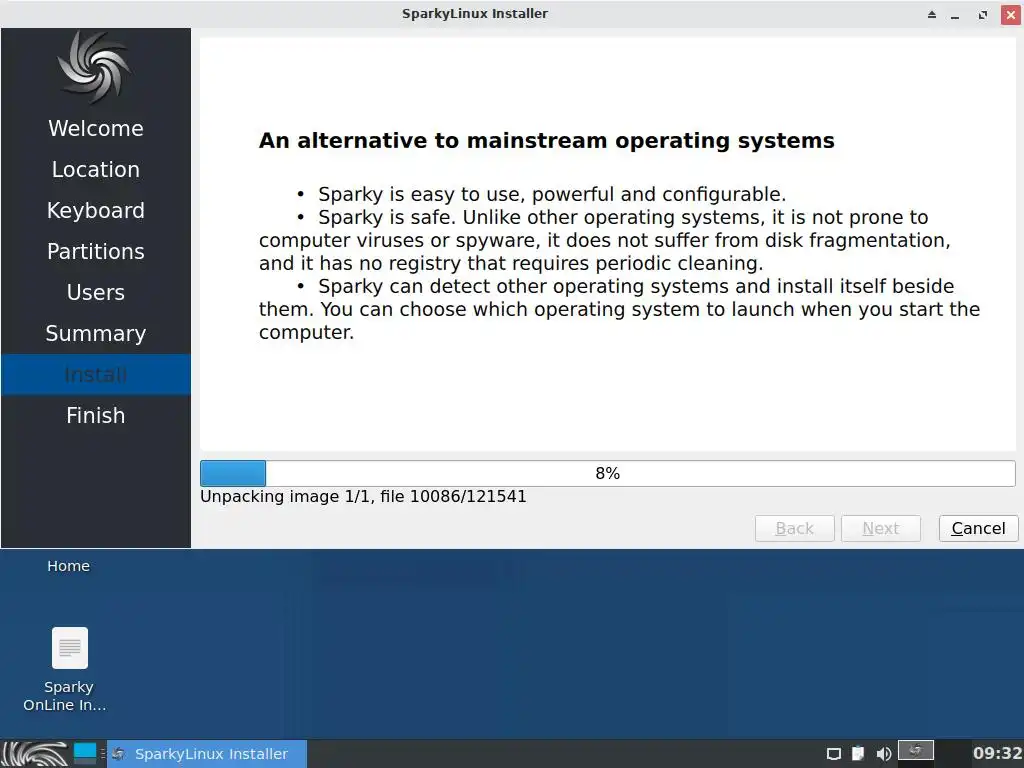This screenshot has height=768, width=1024.
Task: Select the Partitions step in sidebar
Action: tap(95, 251)
